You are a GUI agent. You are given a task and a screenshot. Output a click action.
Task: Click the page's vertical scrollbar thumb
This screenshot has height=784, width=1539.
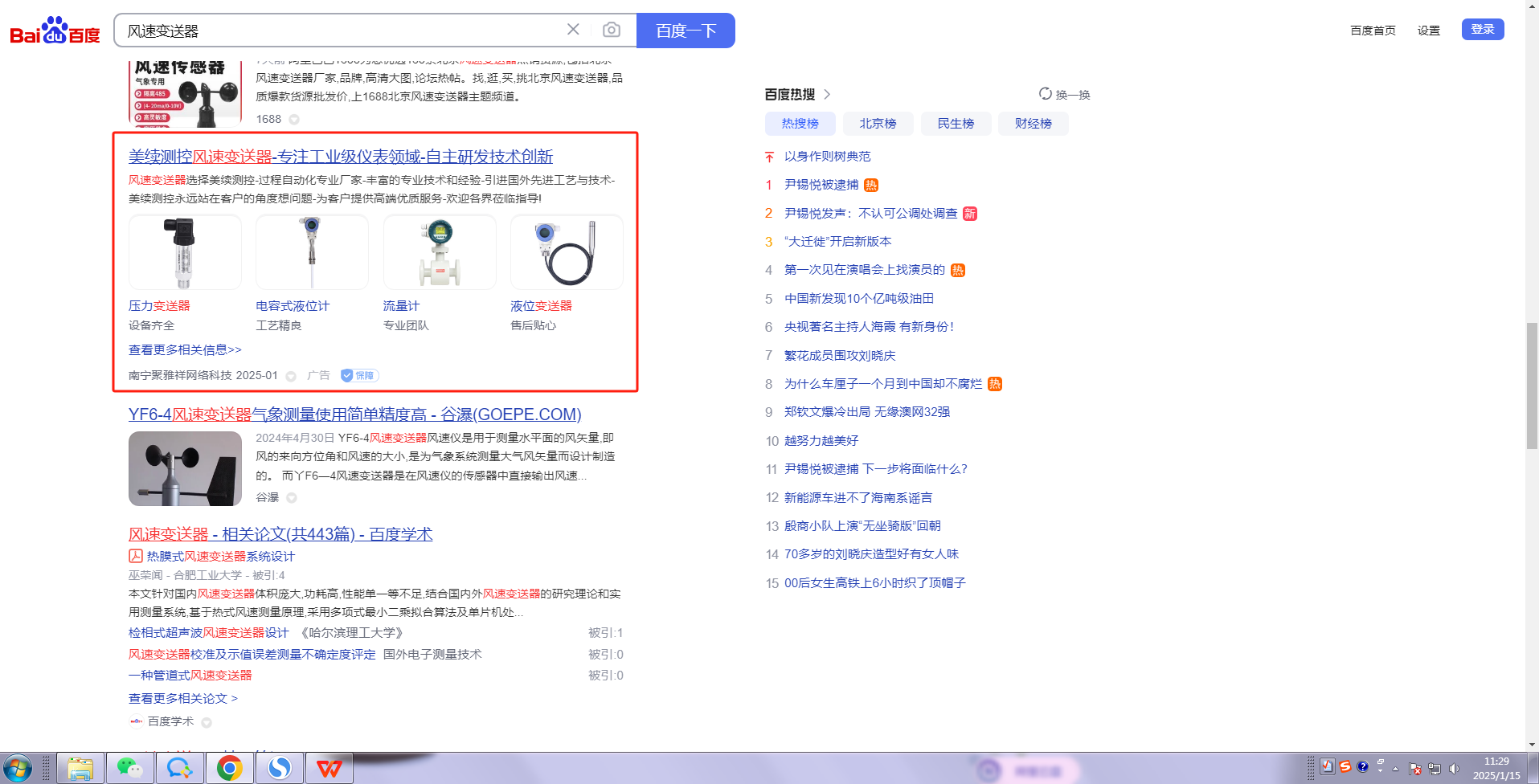pyautogui.click(x=1532, y=386)
